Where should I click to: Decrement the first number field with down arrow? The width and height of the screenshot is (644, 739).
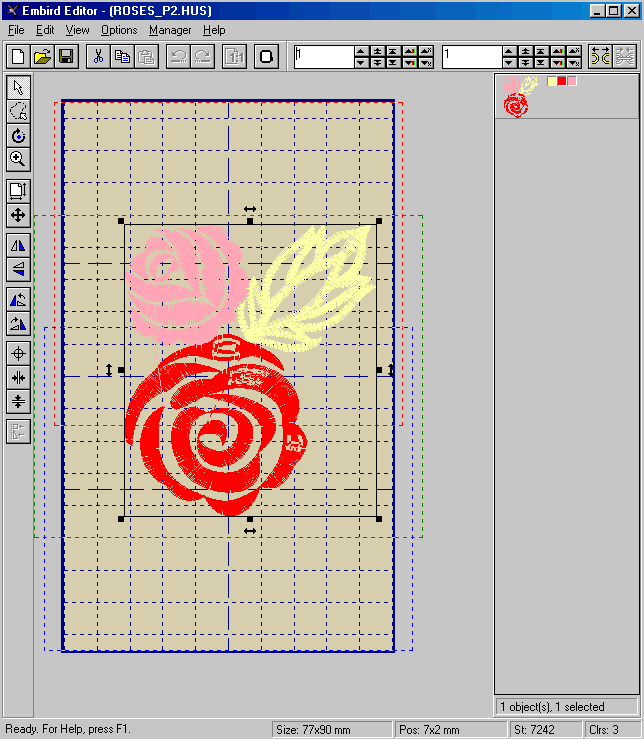coord(361,63)
